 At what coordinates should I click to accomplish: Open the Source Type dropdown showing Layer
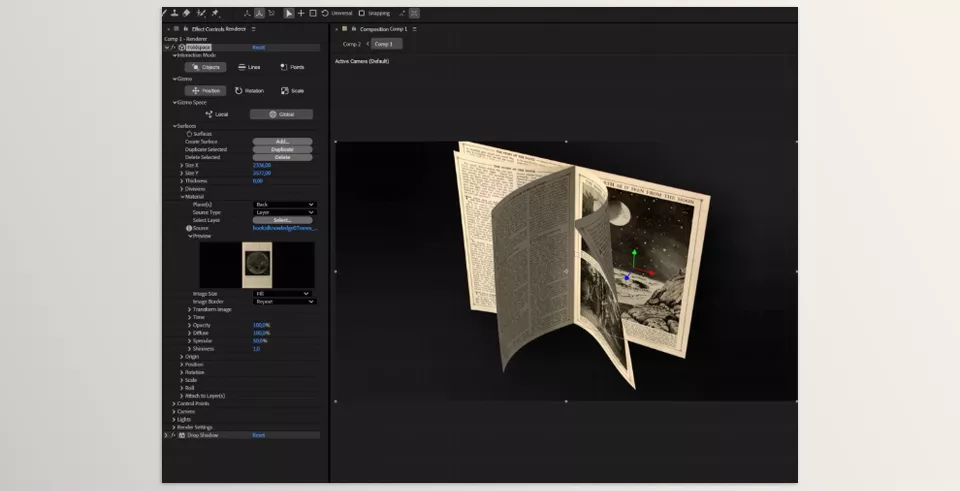click(285, 212)
